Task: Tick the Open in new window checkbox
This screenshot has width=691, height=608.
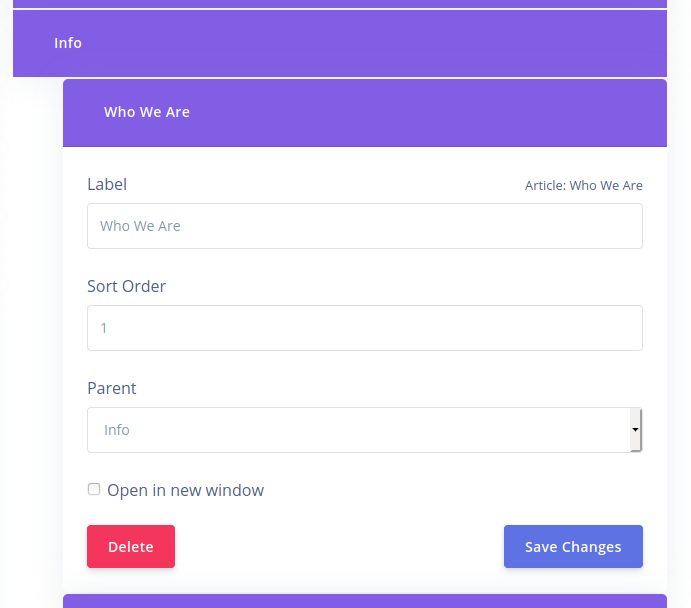Action: [94, 489]
